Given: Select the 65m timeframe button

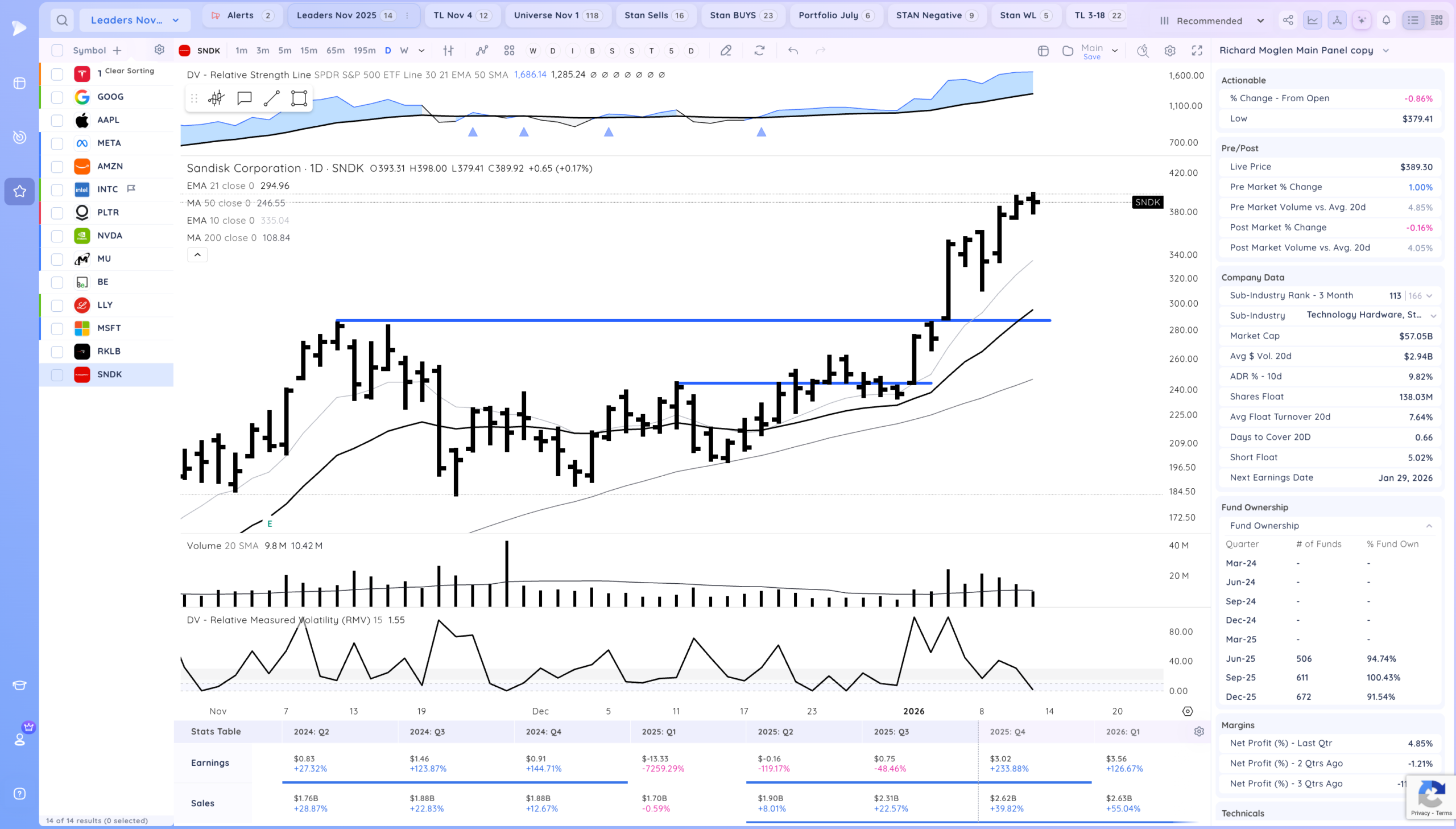Looking at the screenshot, I should [x=335, y=51].
